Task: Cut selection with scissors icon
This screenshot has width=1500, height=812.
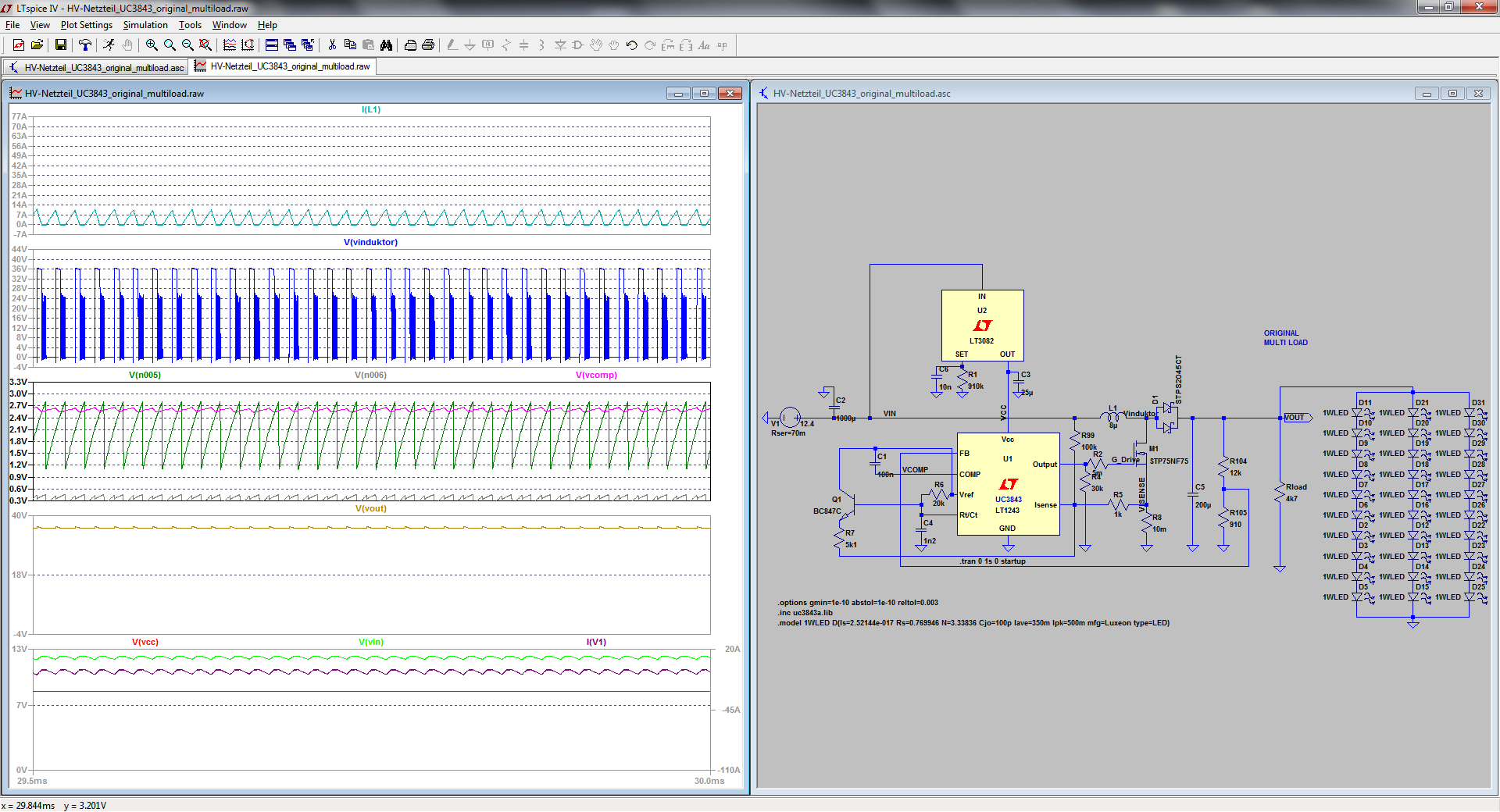Action: point(332,45)
